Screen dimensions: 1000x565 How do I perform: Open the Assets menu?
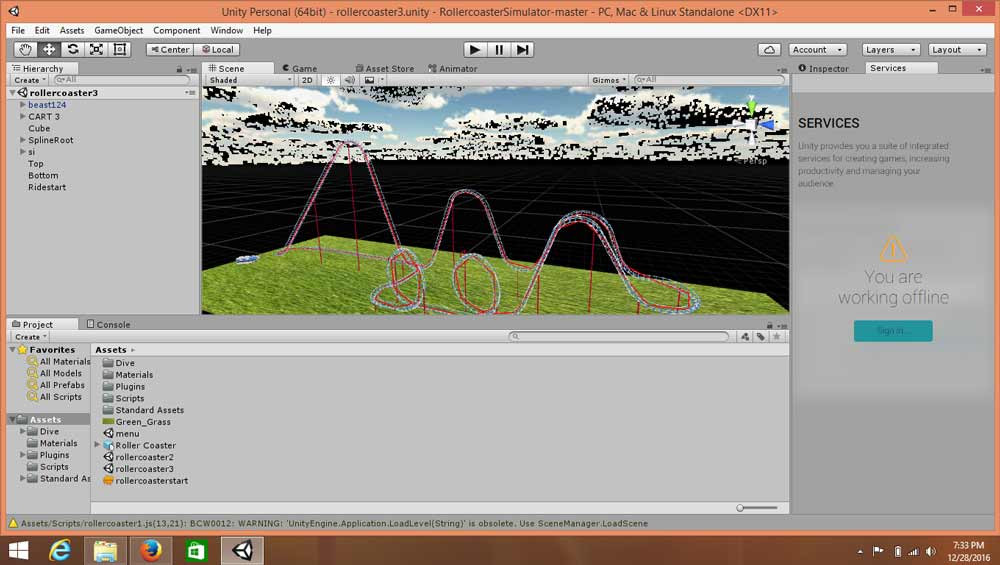click(x=71, y=30)
